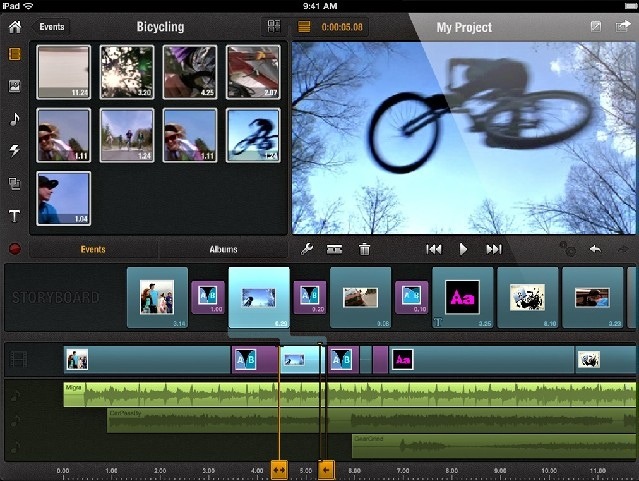Switch to the Events tab
This screenshot has width=639, height=481.
pyautogui.click(x=92, y=249)
